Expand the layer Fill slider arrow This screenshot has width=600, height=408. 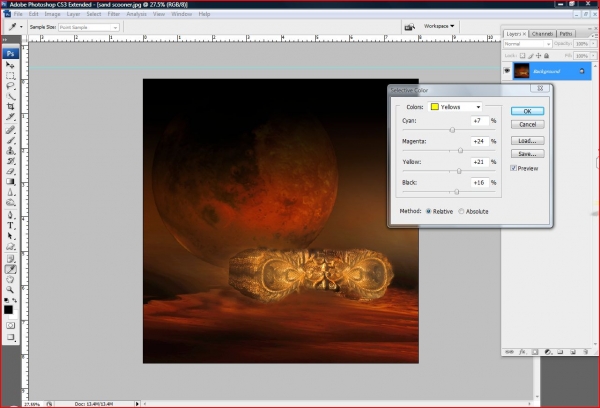click(x=593, y=56)
